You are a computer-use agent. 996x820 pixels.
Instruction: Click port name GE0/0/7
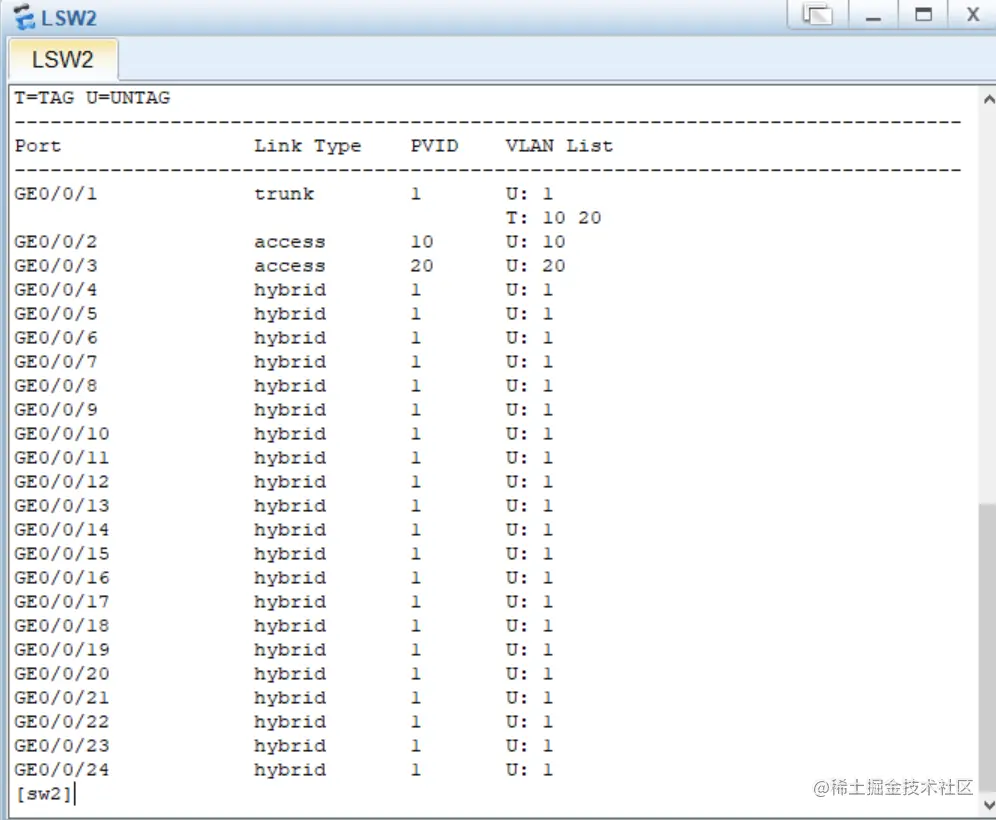pyautogui.click(x=56, y=362)
